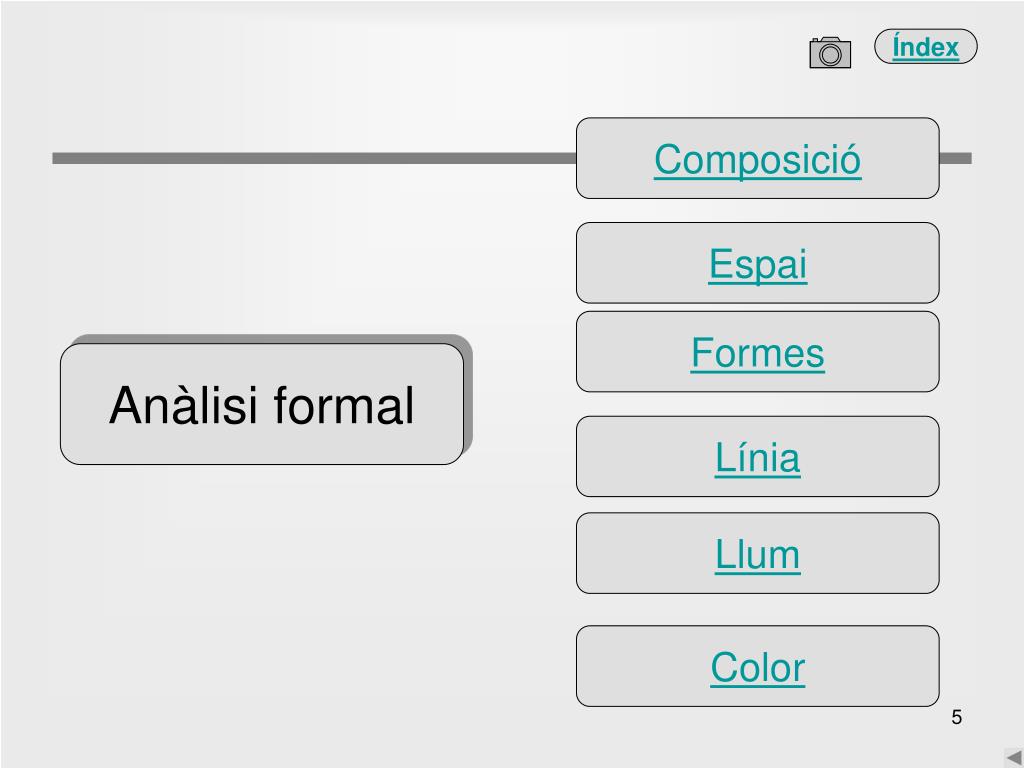Screen dimensions: 1024x768
Task: Go to the Formes link
Action: 758,353
